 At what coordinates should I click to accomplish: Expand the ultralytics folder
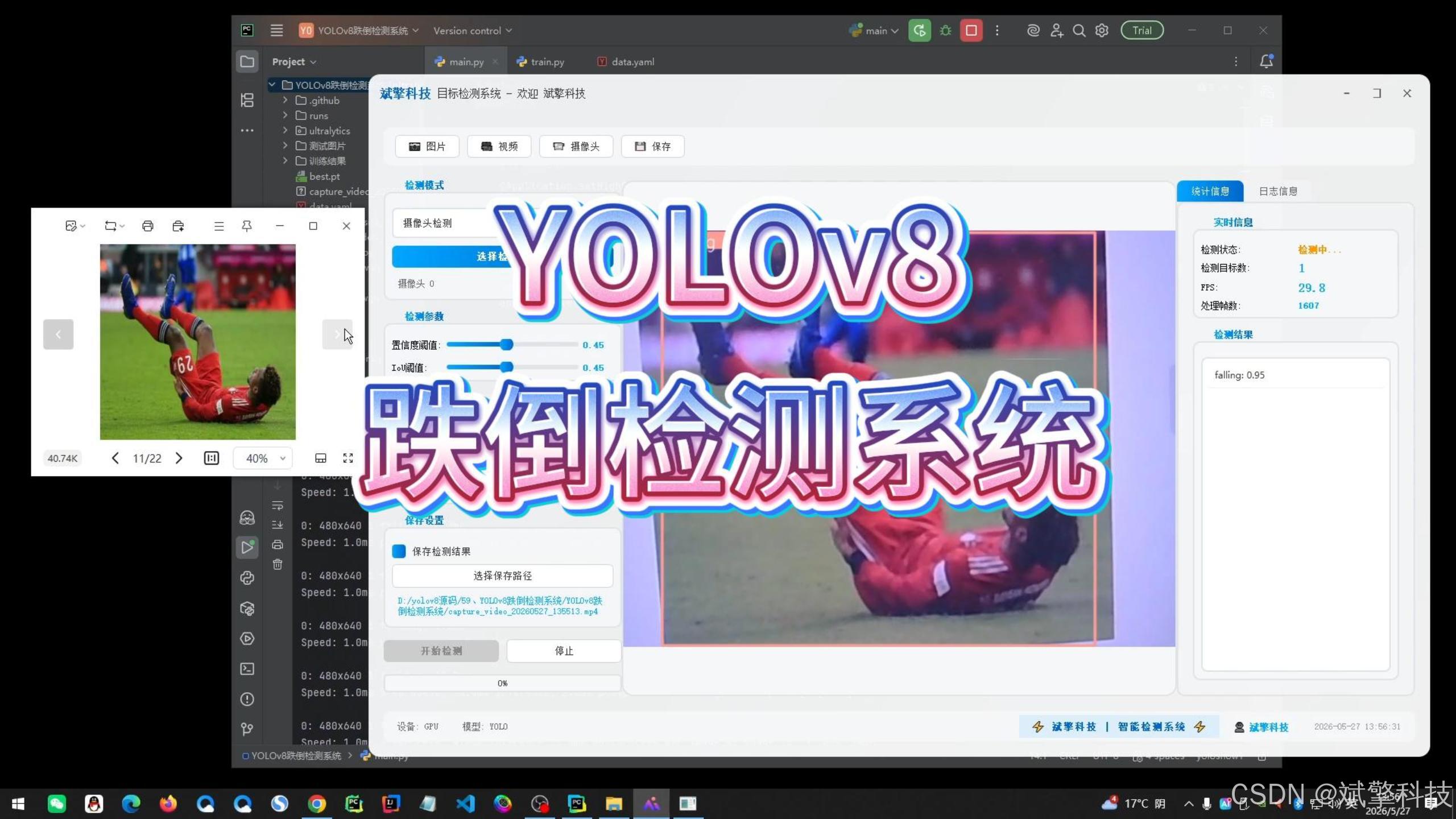[x=285, y=130]
